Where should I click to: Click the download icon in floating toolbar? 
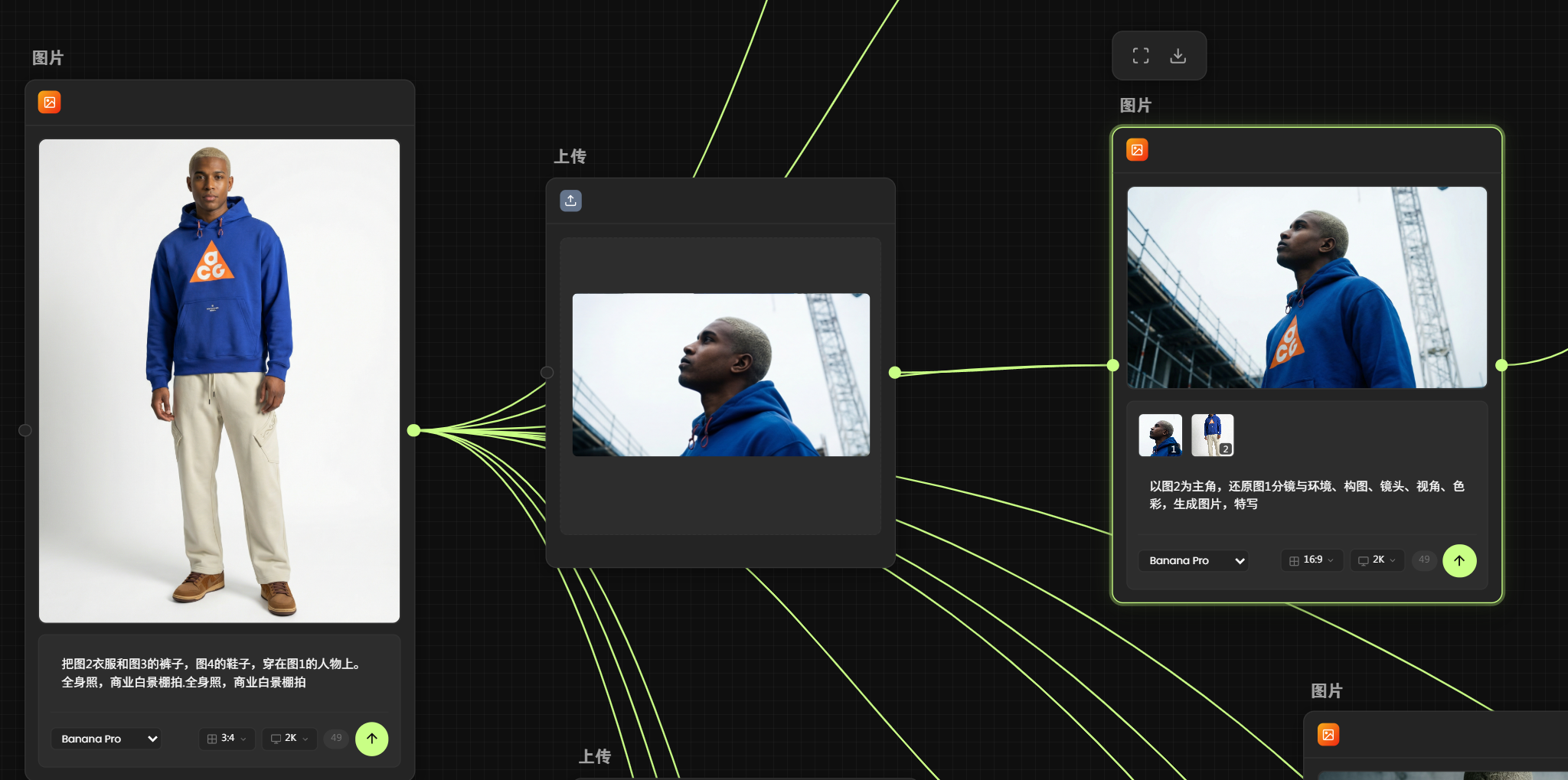pos(1178,56)
